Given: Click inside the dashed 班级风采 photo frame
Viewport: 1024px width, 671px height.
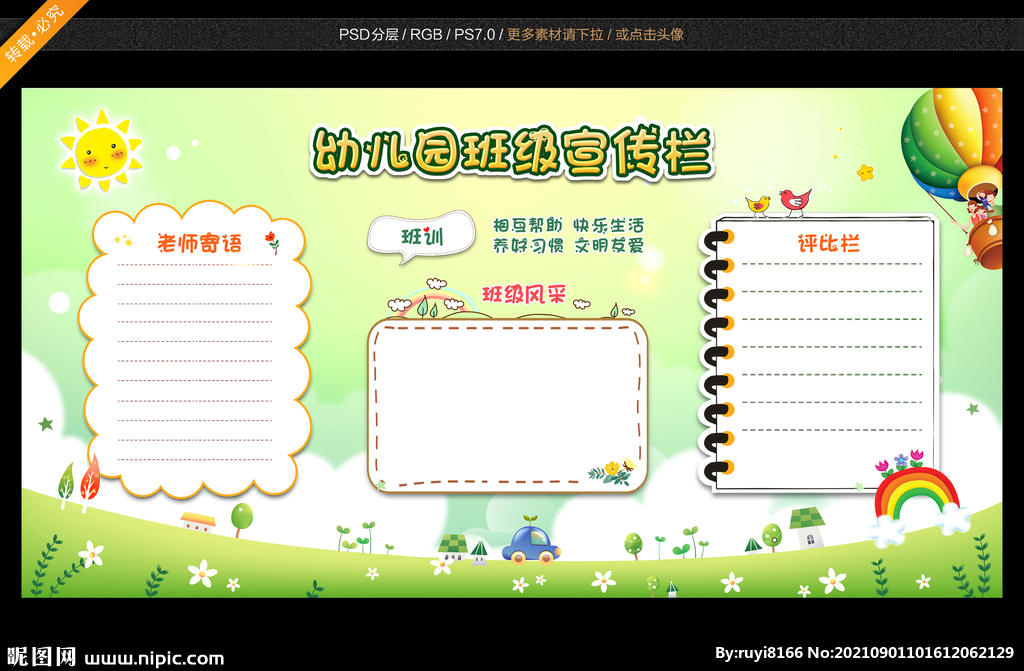Looking at the screenshot, I should pyautogui.click(x=507, y=405).
